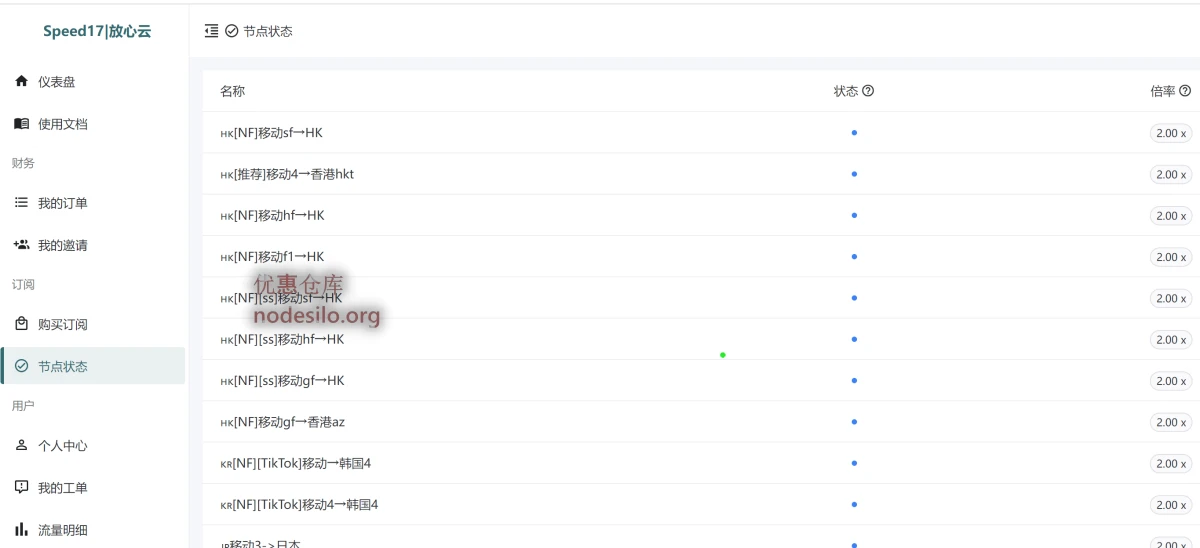1200x548 pixels.
Task: Select node [NF][ss]移动gf→HK
Action: pyautogui.click(x=282, y=381)
